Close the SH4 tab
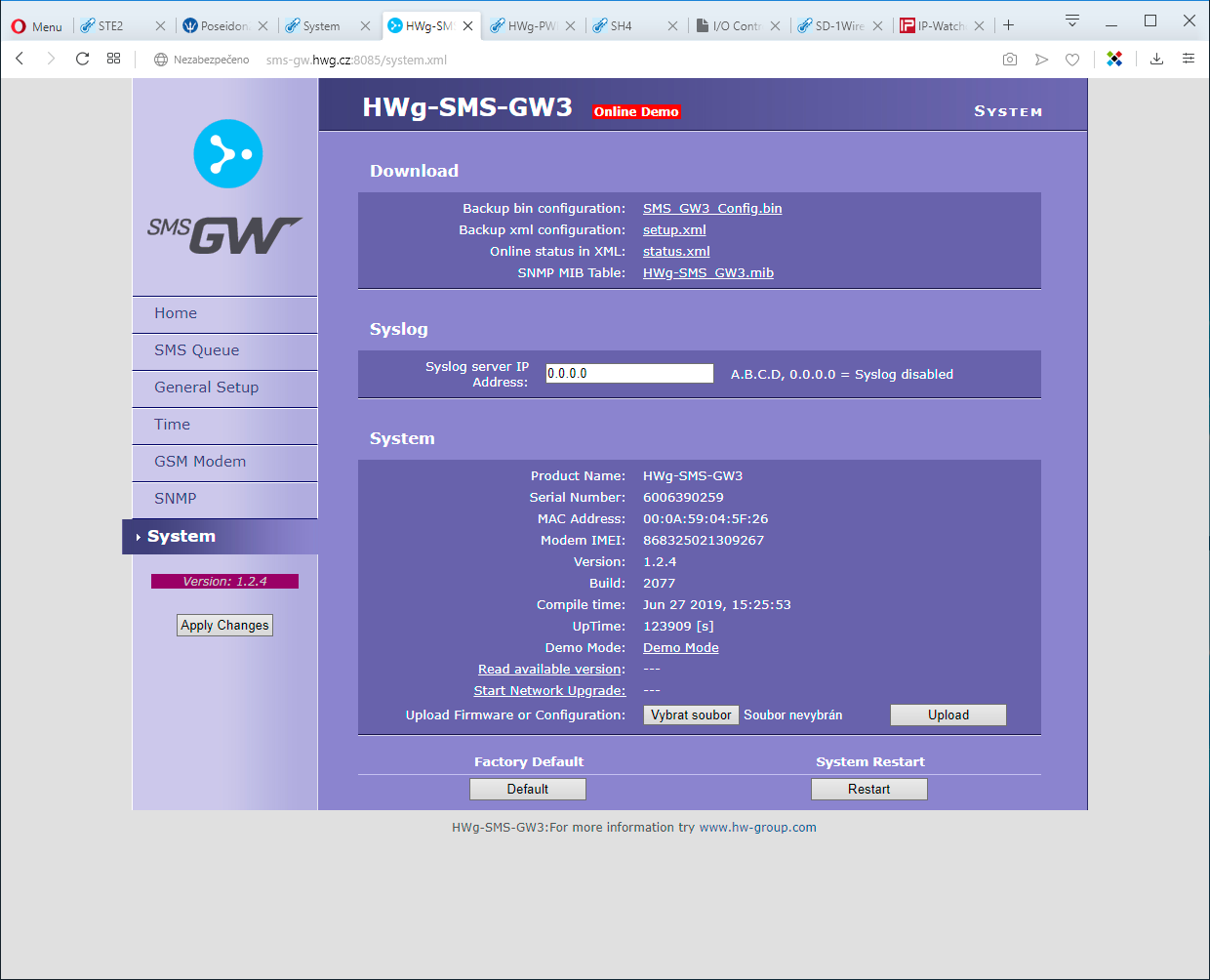The height and width of the screenshot is (980, 1210). coord(672,26)
